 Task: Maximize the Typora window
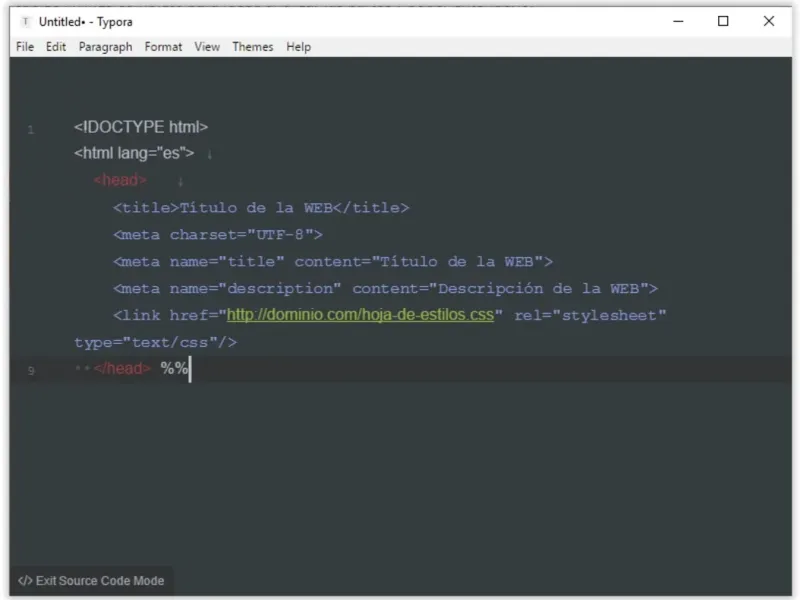[723, 21]
